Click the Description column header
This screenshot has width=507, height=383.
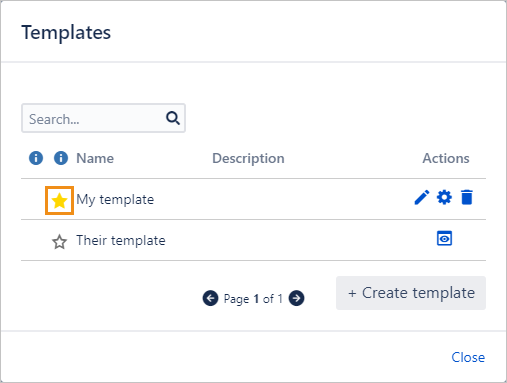248,158
